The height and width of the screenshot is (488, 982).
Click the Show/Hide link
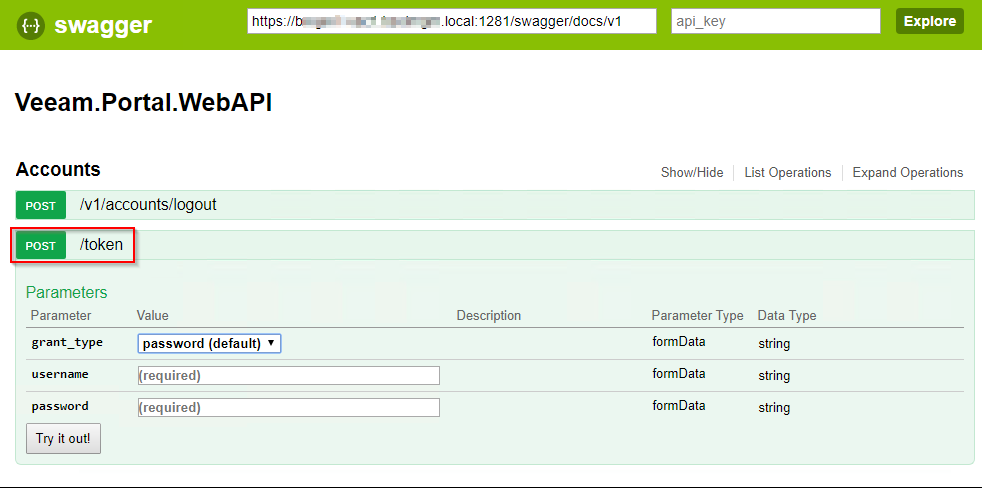692,172
